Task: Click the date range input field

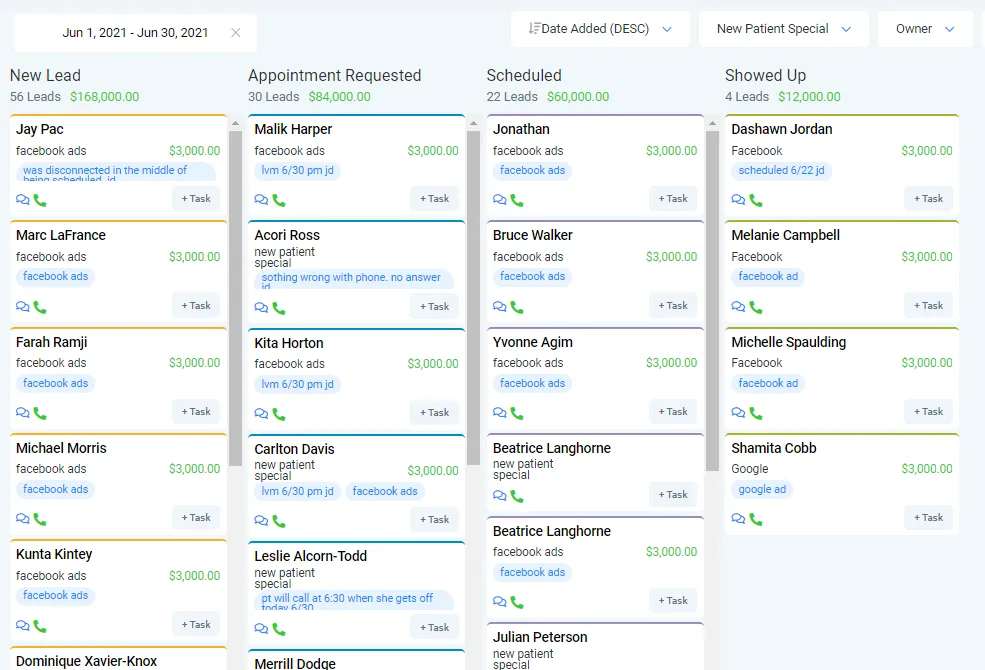Action: pos(135,33)
